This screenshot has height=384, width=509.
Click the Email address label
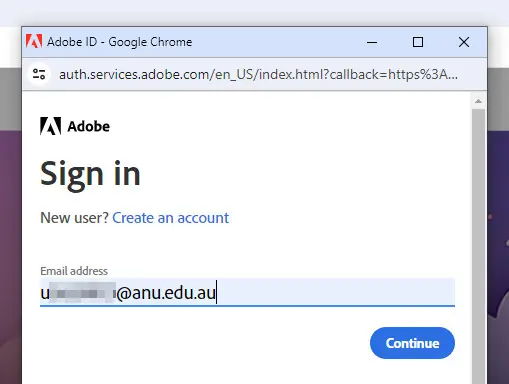tap(74, 271)
